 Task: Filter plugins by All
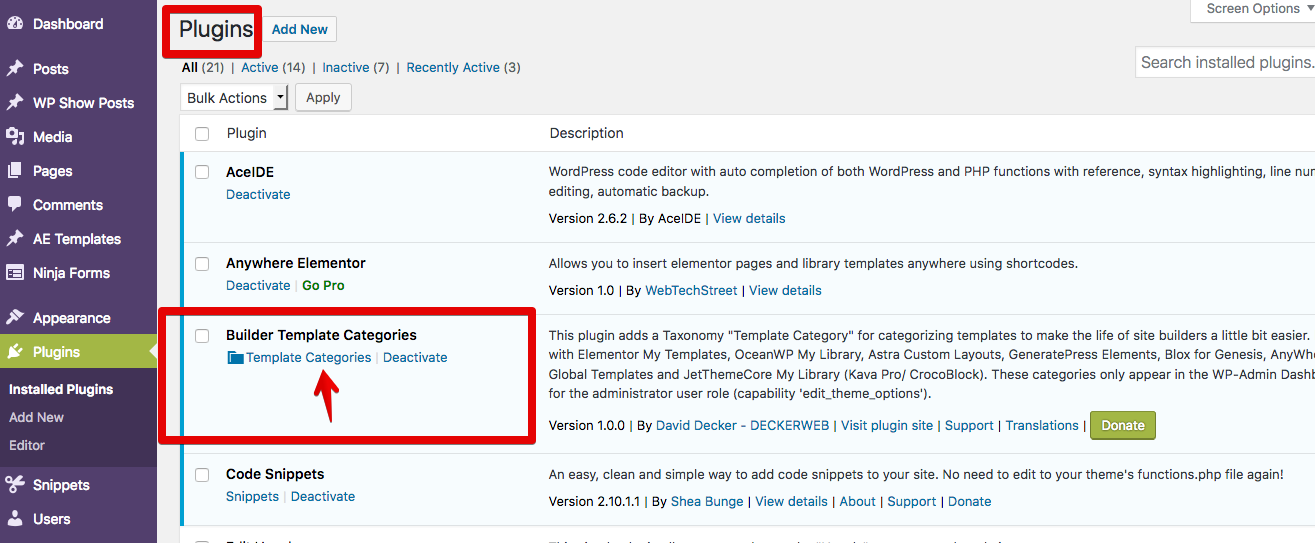click(x=189, y=67)
